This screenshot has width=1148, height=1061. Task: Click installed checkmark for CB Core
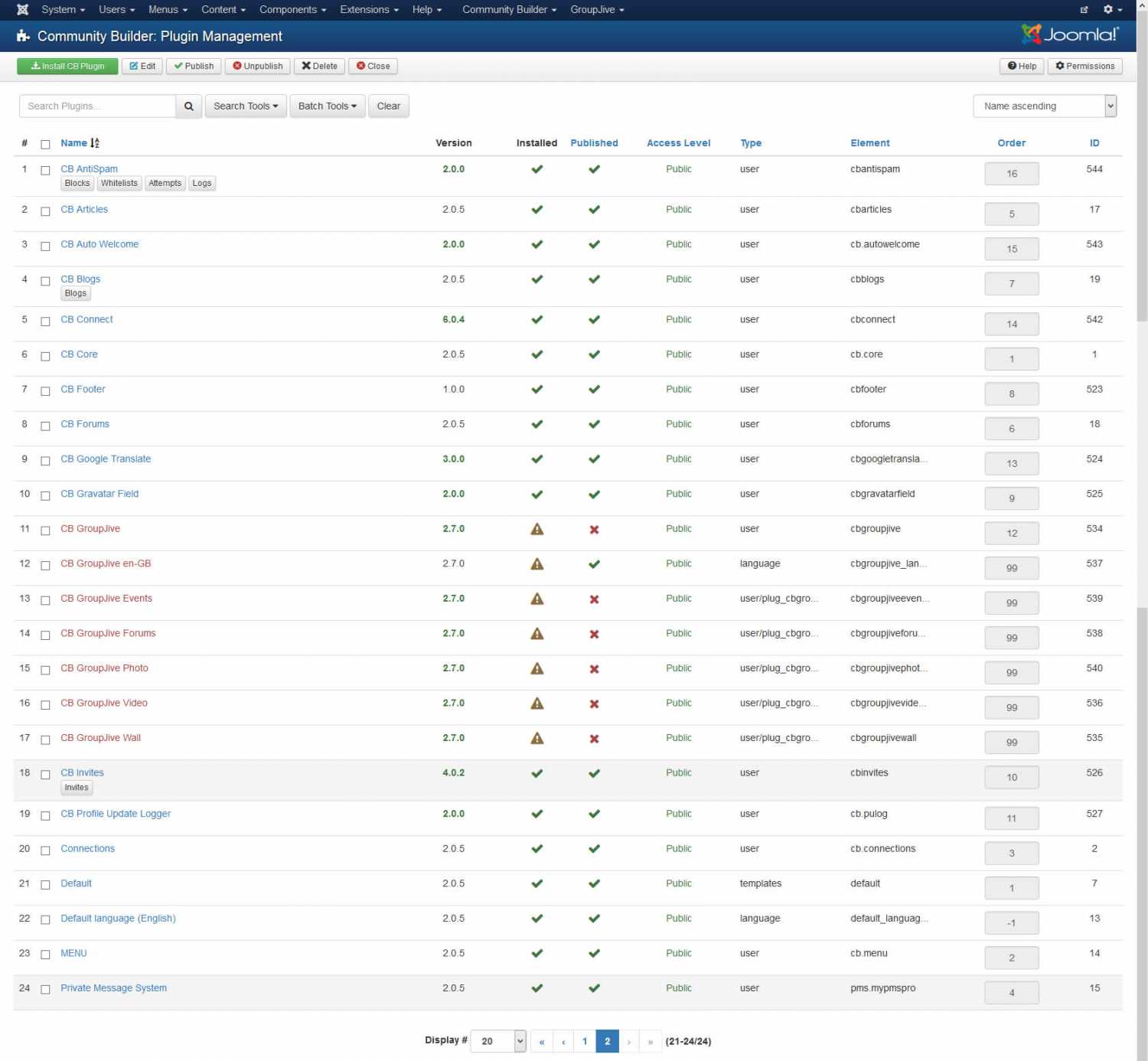click(x=537, y=354)
